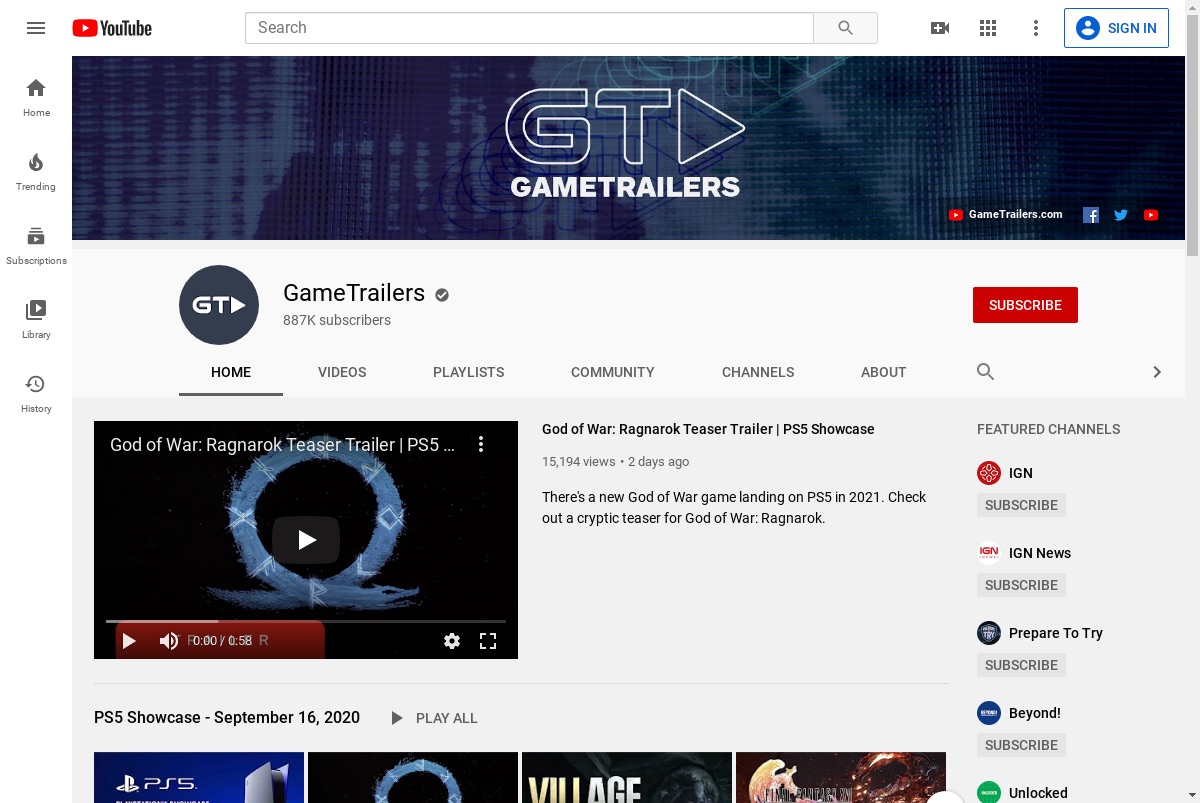This screenshot has height=803, width=1200.
Task: Click the IGN News channel name
Action: (x=1040, y=553)
